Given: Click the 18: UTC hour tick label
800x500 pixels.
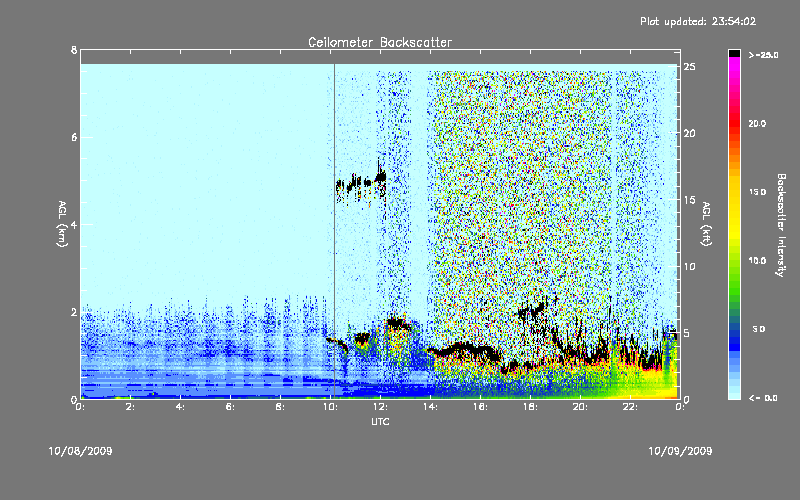Looking at the screenshot, I should (530, 407).
